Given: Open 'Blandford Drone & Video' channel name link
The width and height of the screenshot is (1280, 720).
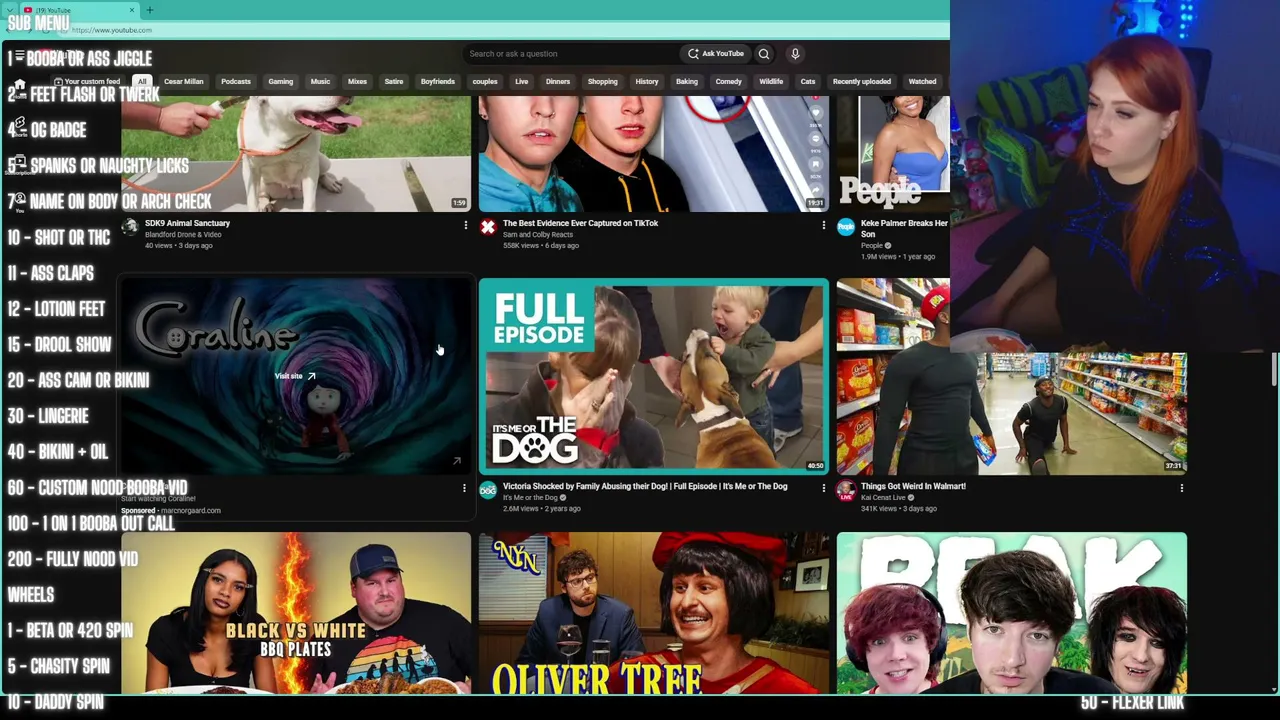Looking at the screenshot, I should [x=183, y=235].
